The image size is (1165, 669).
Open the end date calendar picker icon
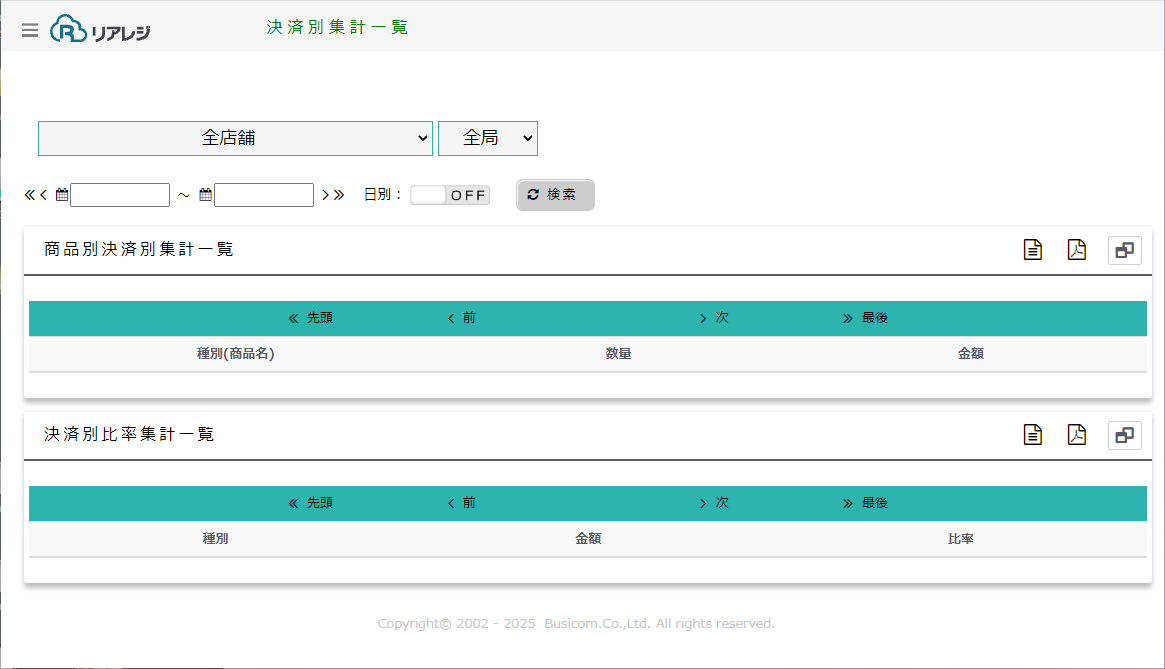click(206, 195)
